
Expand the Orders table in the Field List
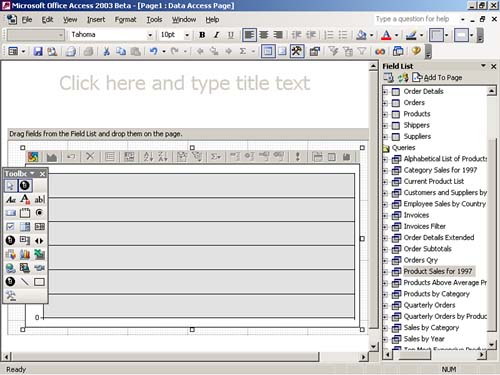pos(385,103)
